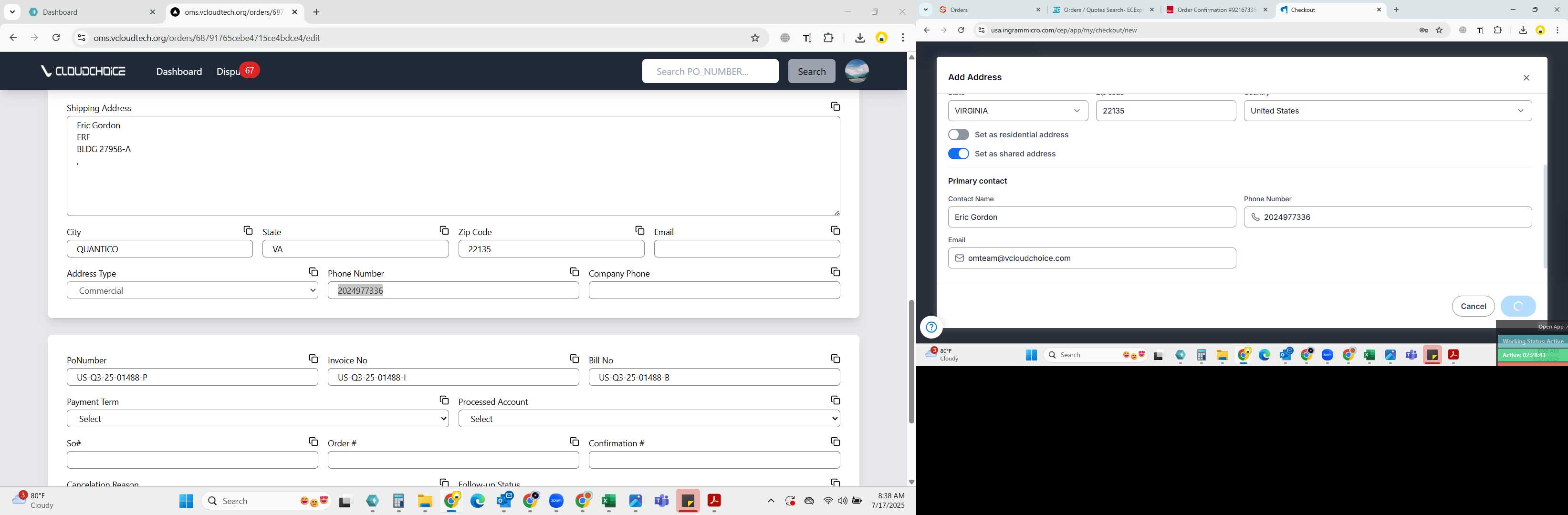The height and width of the screenshot is (515, 1568).
Task: Open the Ingram Micro help question icon
Action: [x=930, y=327]
